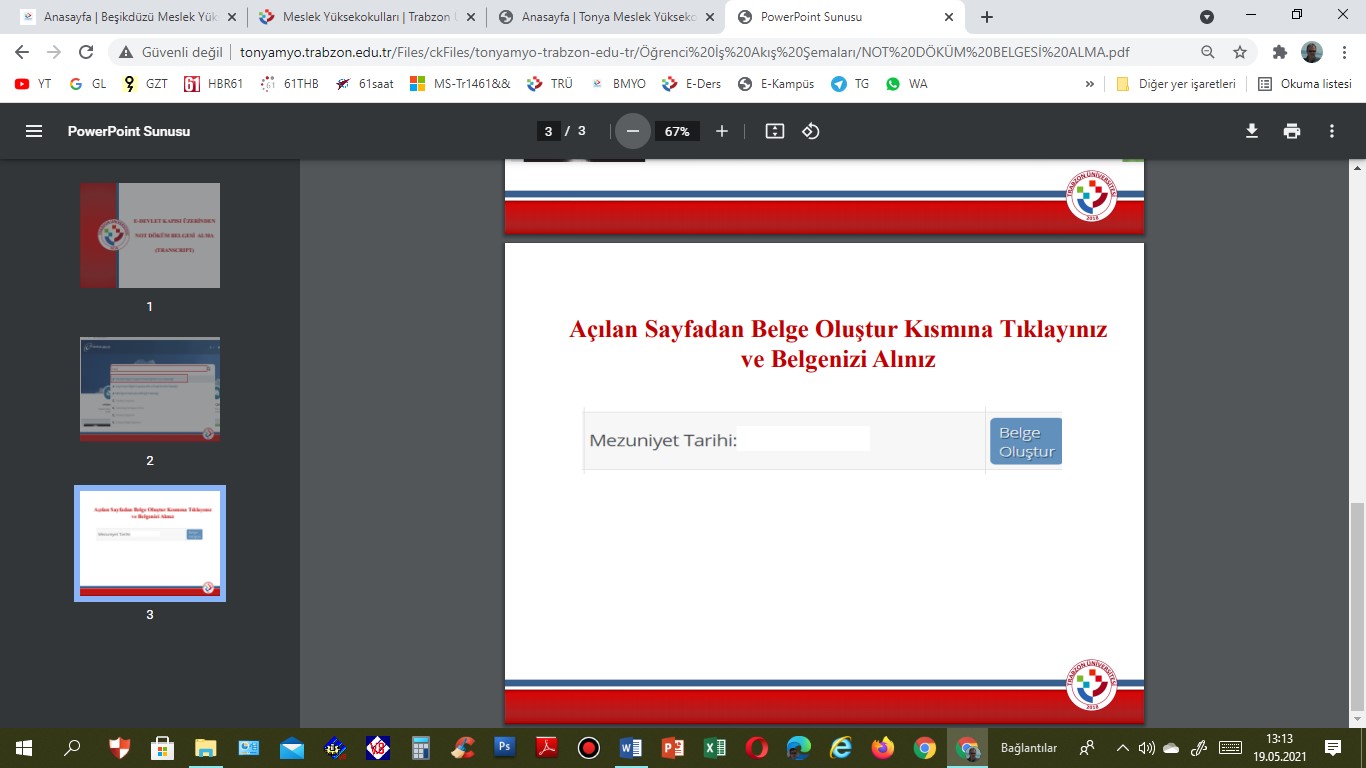
Task: Click the zoom in plus button
Action: (722, 131)
